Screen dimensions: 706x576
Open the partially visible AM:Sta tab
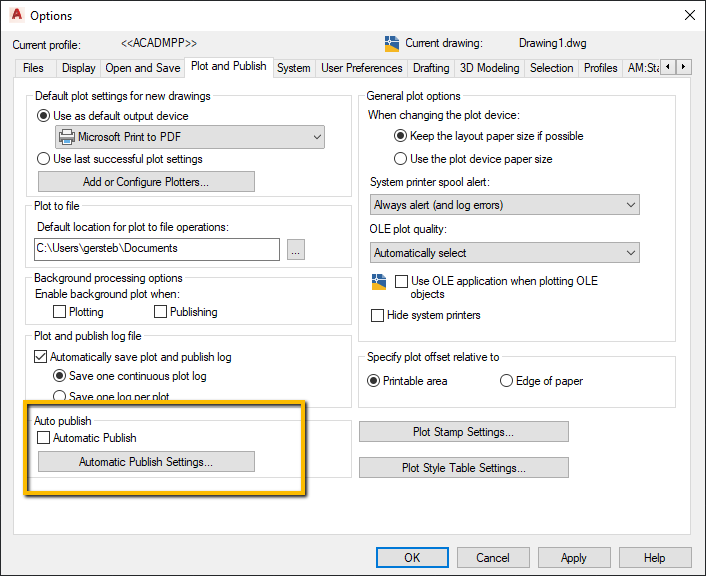point(642,68)
